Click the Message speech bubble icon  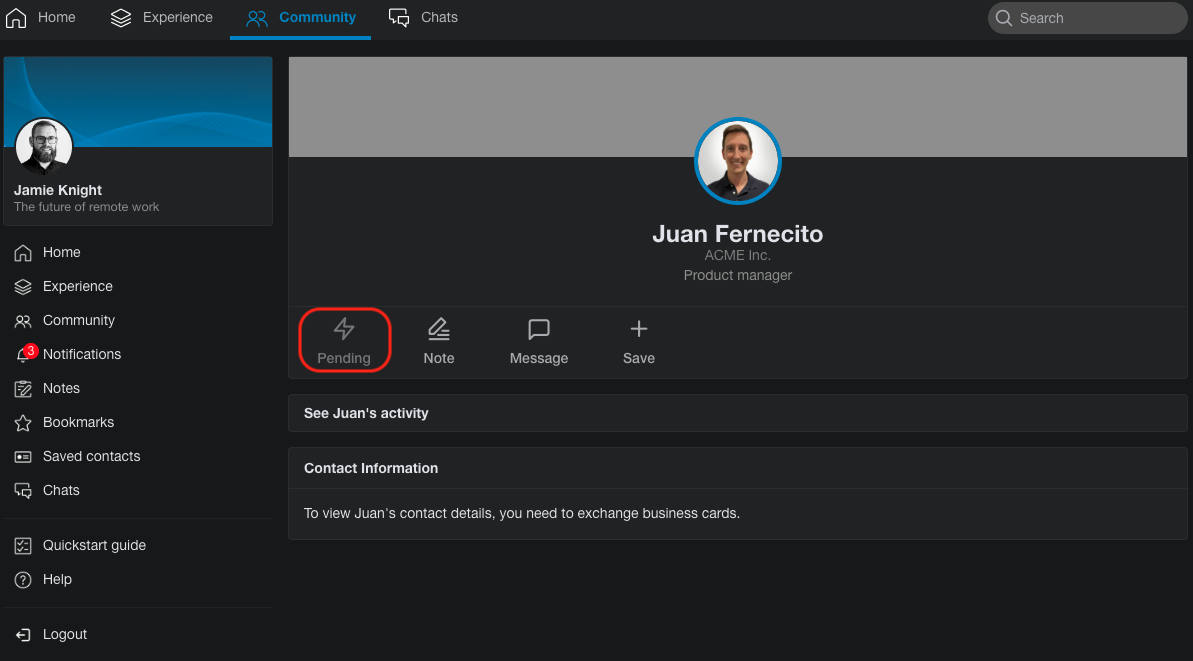539,329
